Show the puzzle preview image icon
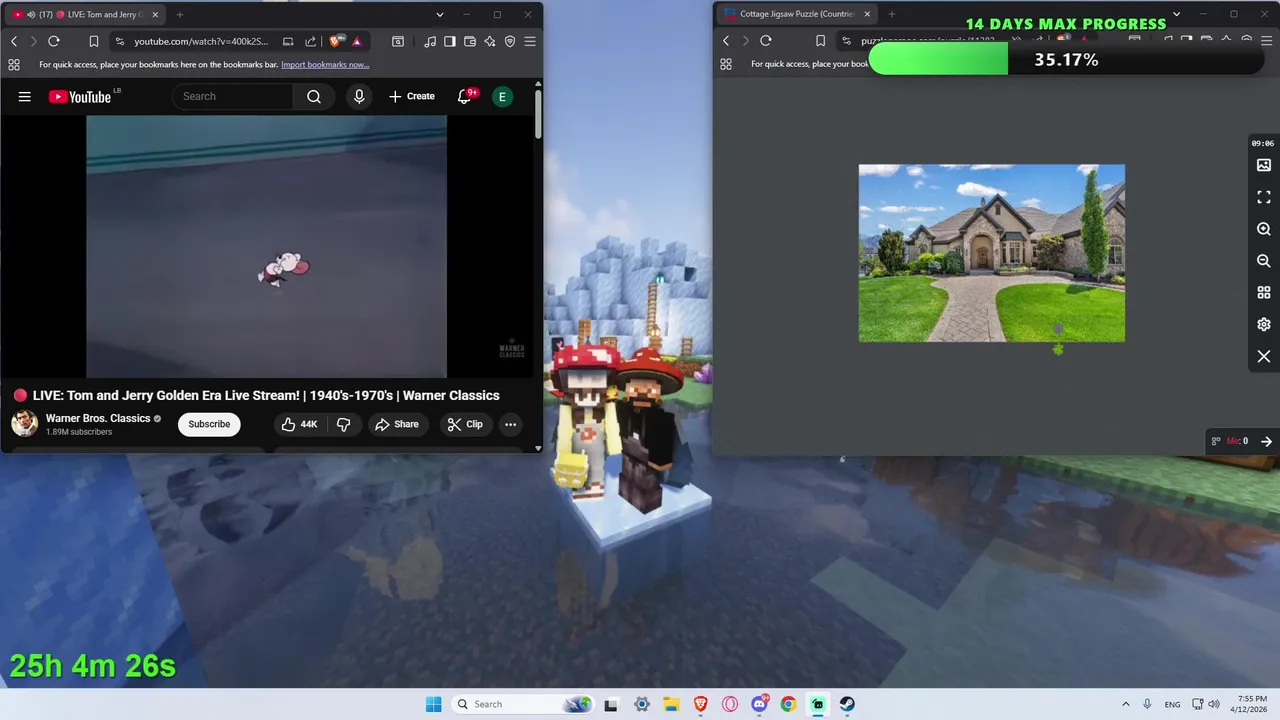The width and height of the screenshot is (1280, 720). [1264, 165]
